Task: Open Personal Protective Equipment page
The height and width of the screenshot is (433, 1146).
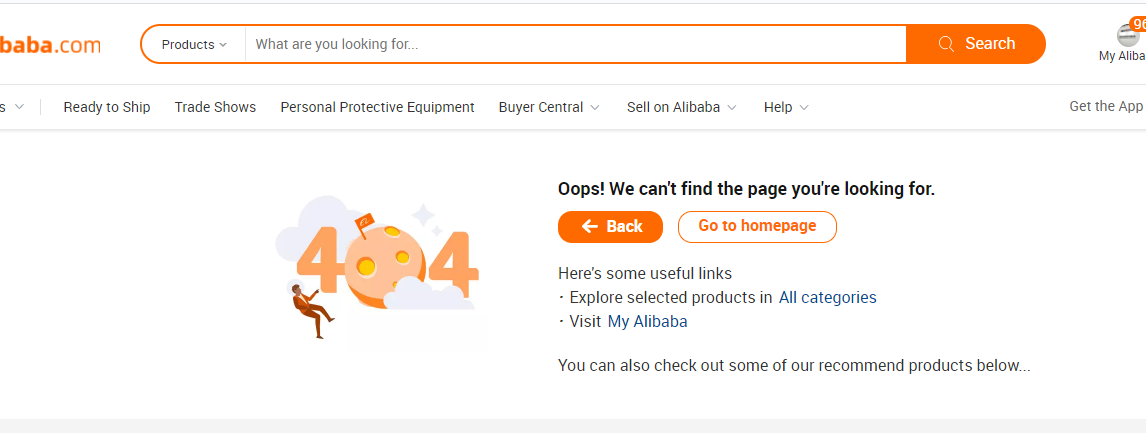Action: [x=377, y=107]
